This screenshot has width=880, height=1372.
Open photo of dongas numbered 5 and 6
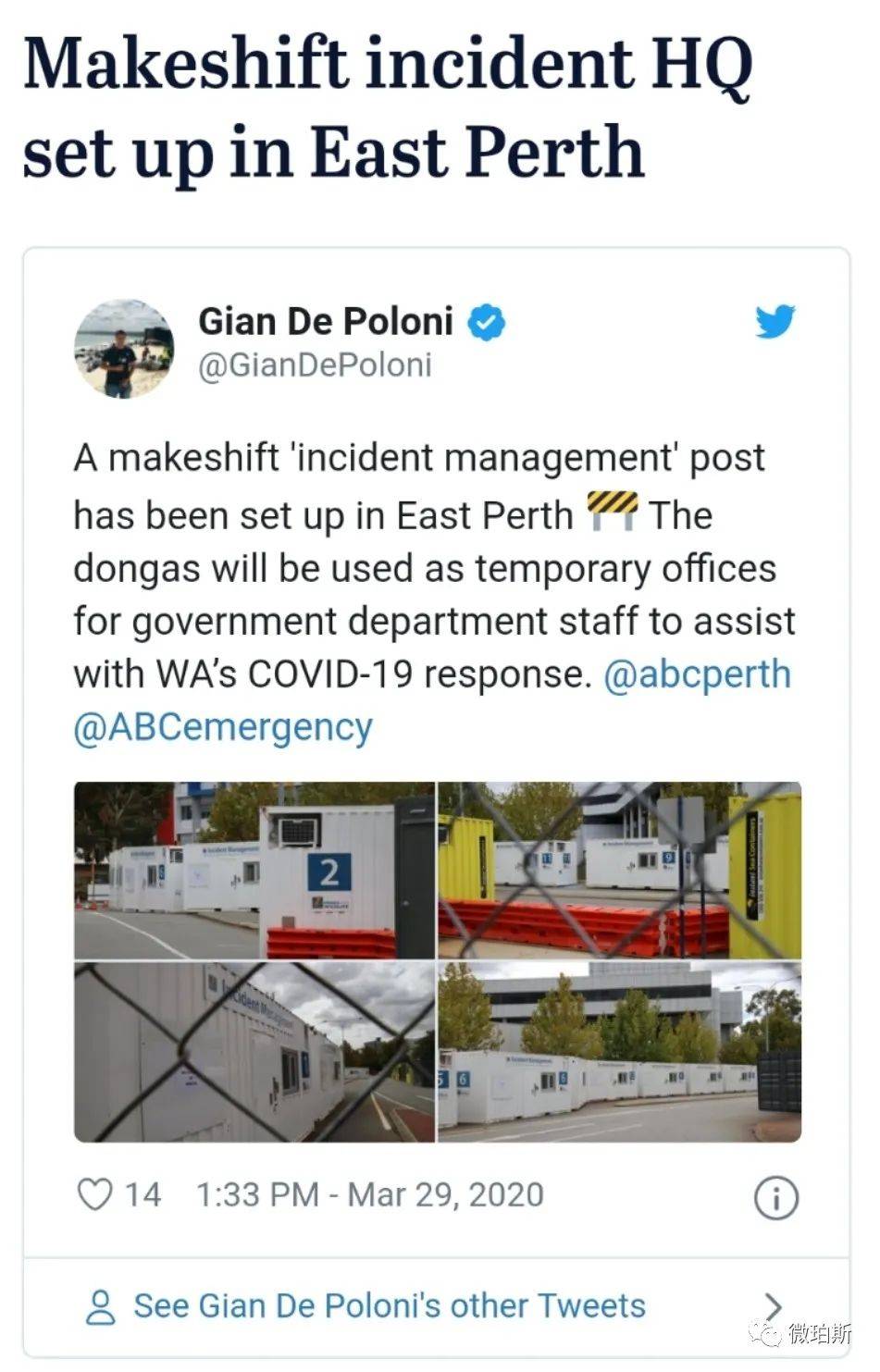pos(619,1052)
